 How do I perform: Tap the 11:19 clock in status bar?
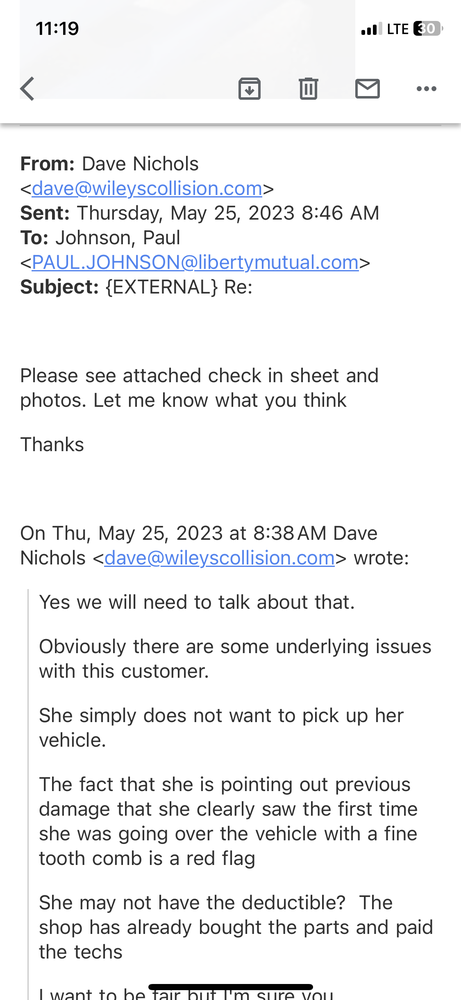(x=57, y=29)
